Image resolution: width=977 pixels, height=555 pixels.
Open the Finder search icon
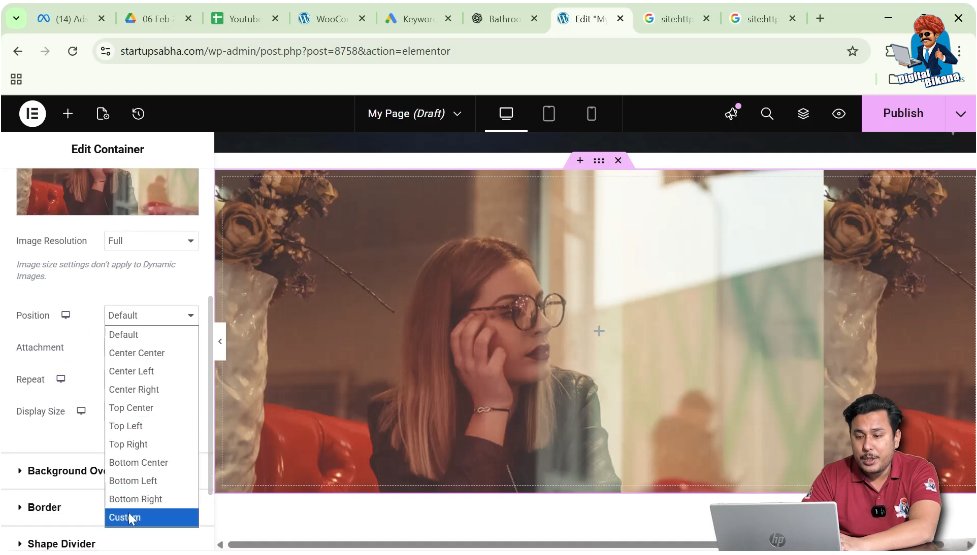(x=767, y=114)
